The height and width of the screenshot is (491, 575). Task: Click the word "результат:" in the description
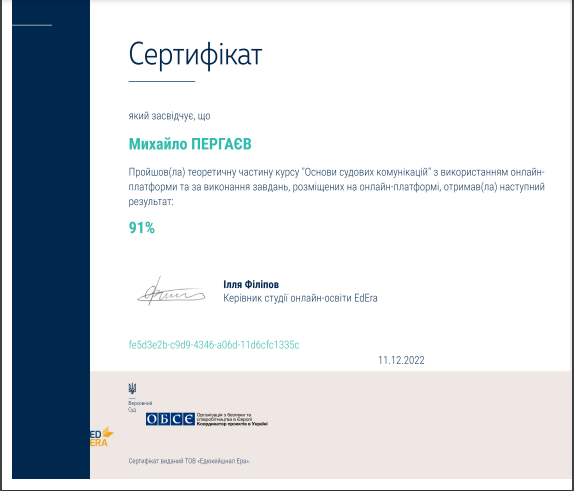151,202
